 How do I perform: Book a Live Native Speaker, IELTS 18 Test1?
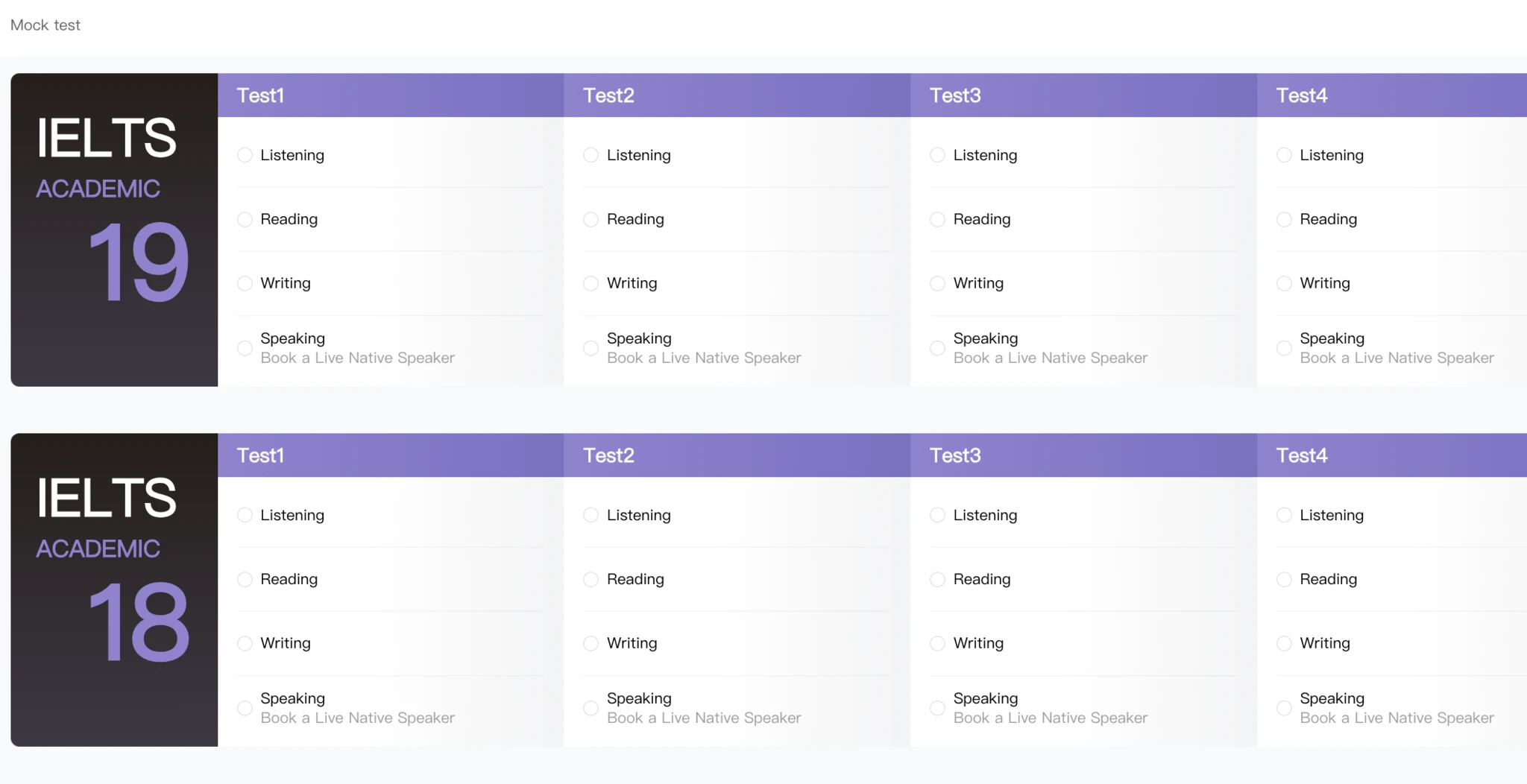[x=357, y=718]
